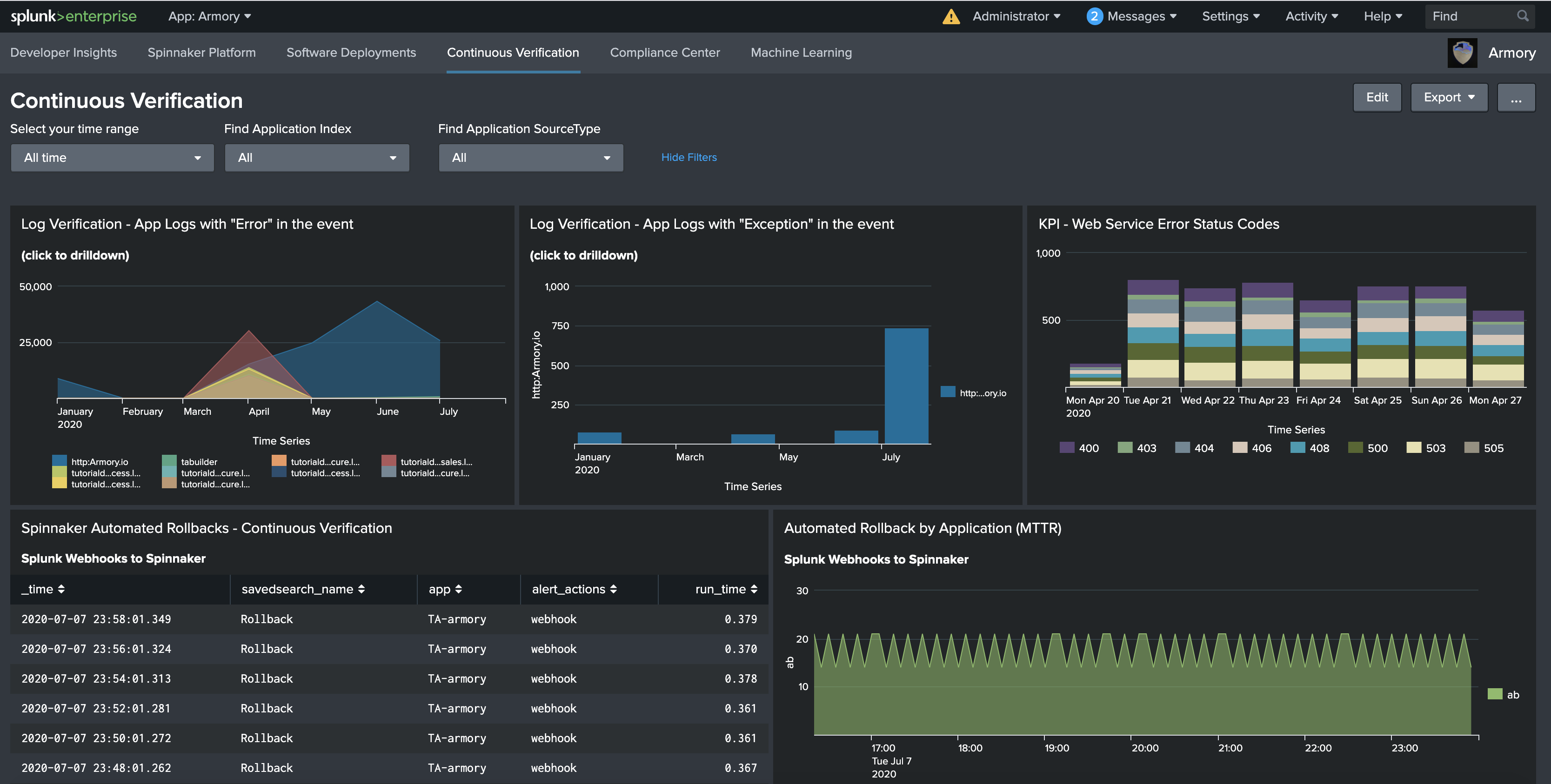
Task: Sort table by _time column arrows
Action: [x=61, y=589]
